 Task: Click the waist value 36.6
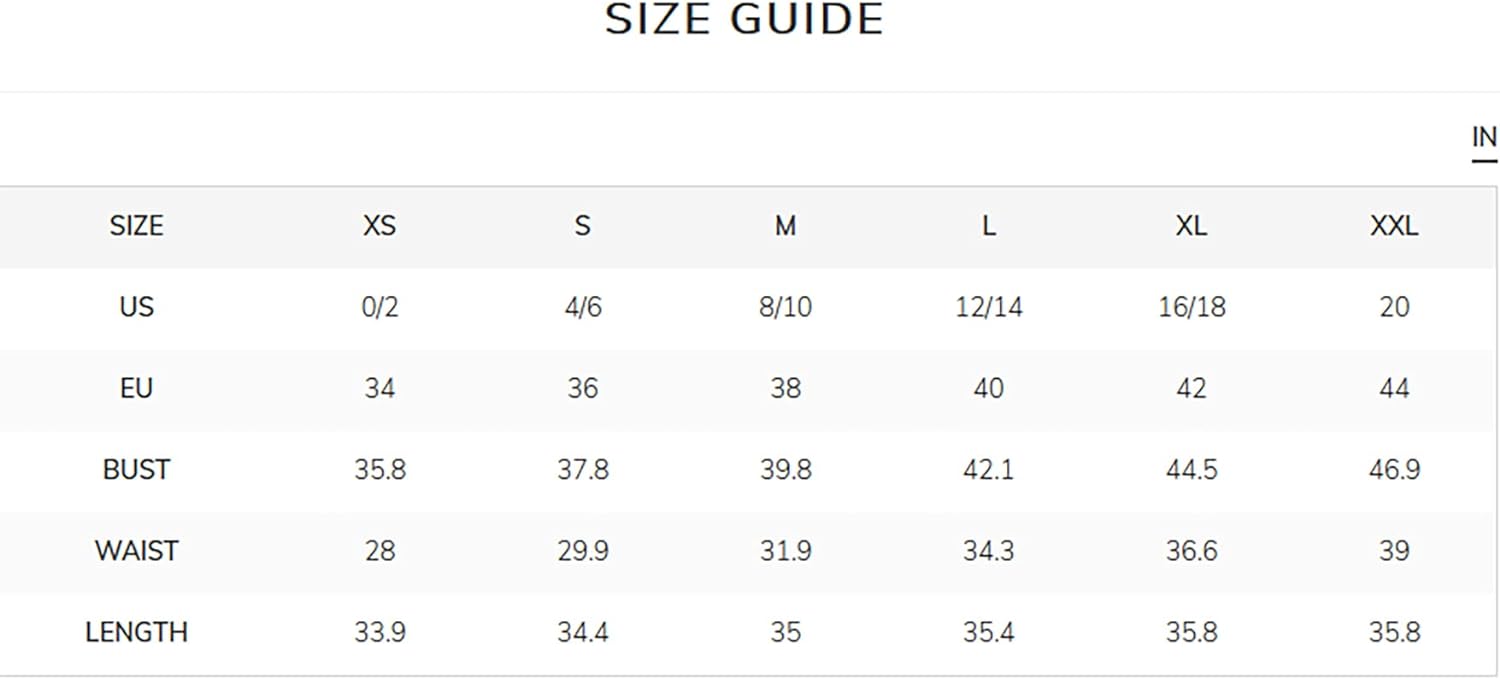[1191, 550]
